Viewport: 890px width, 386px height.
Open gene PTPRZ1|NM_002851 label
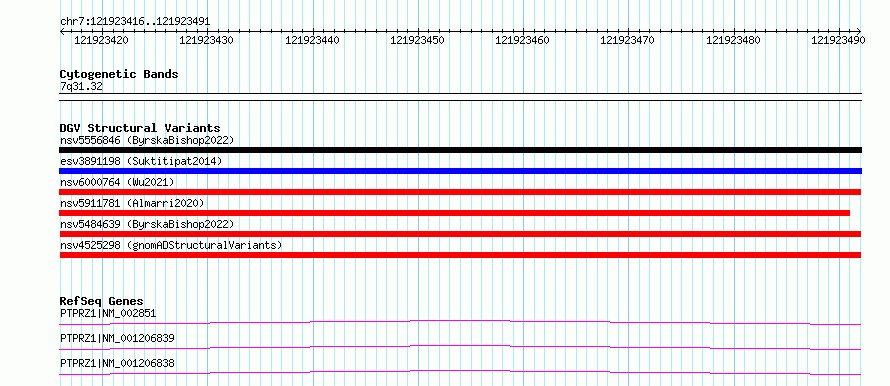pos(108,313)
